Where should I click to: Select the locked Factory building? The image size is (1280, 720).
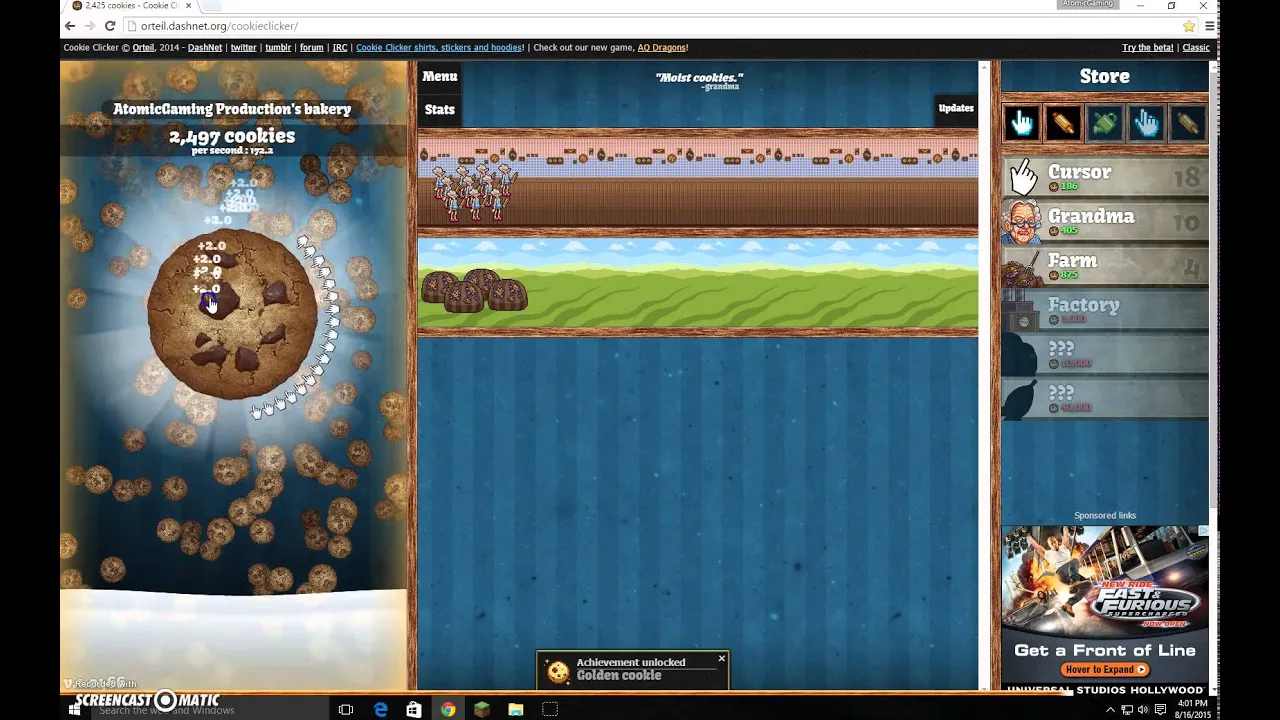tap(1105, 309)
